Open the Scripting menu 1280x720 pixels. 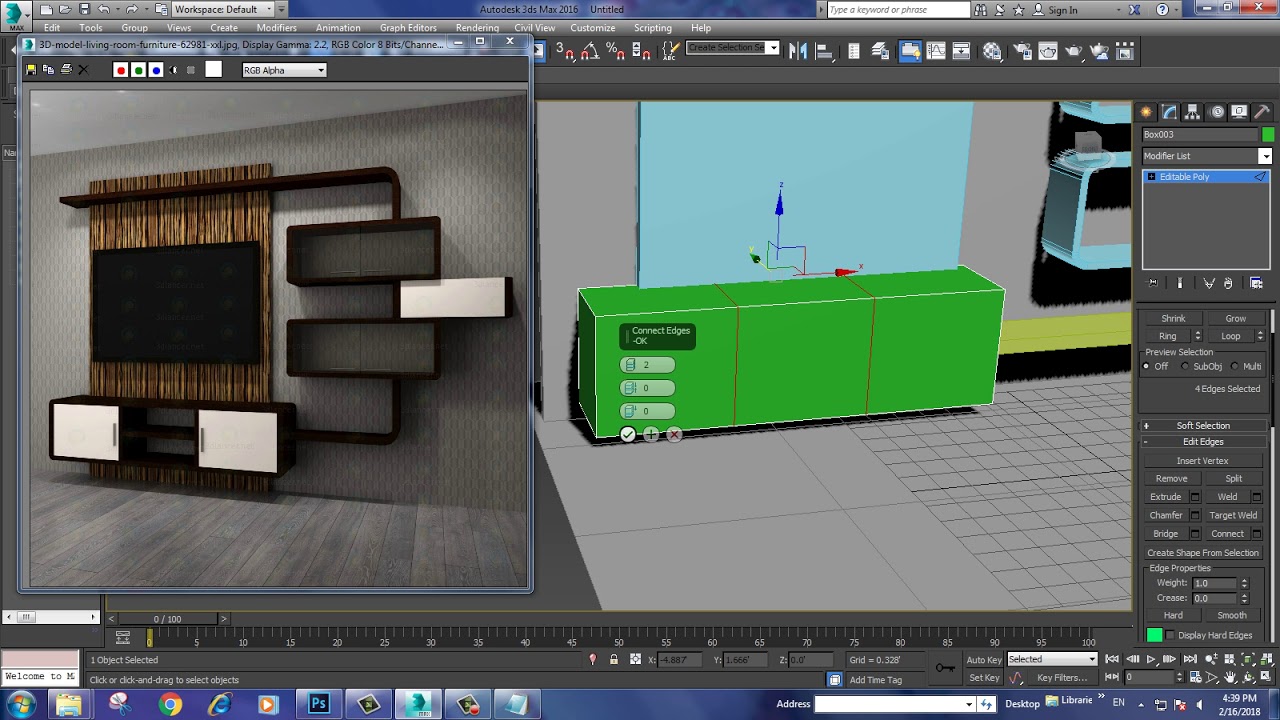[x=652, y=28]
